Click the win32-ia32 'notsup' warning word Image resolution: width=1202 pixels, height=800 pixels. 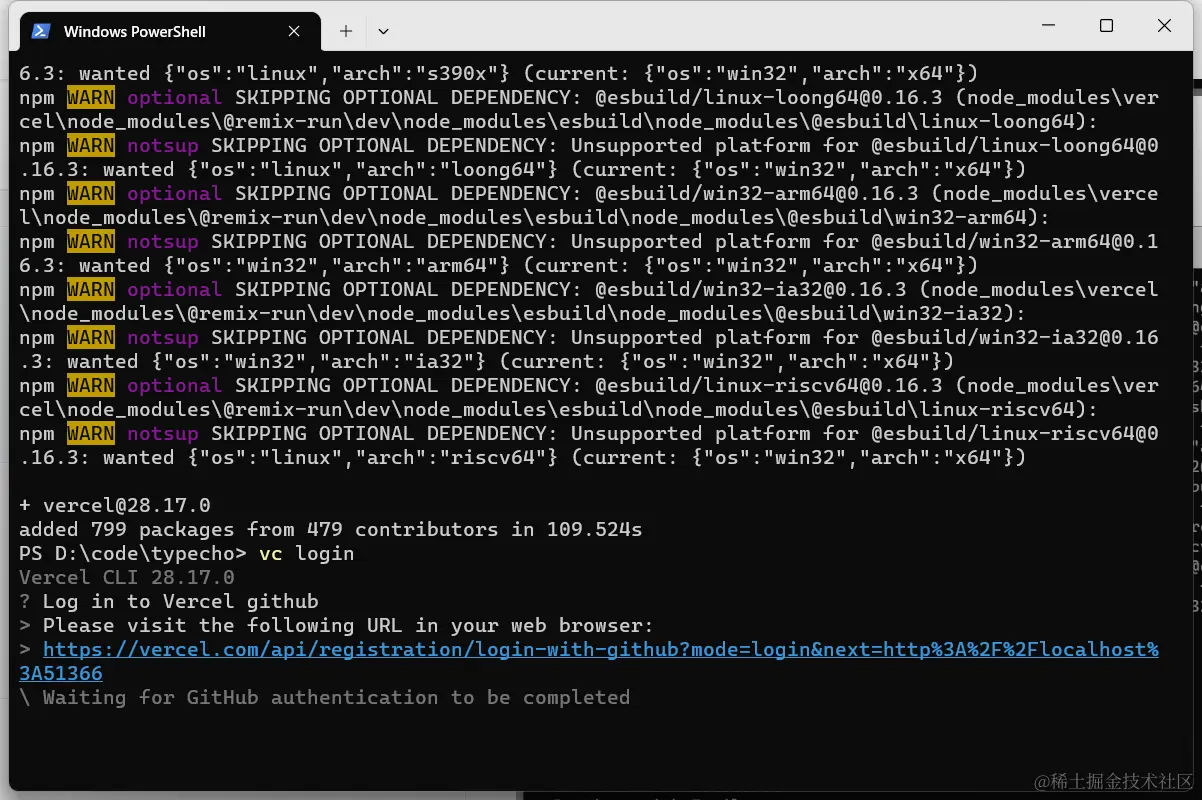click(163, 338)
